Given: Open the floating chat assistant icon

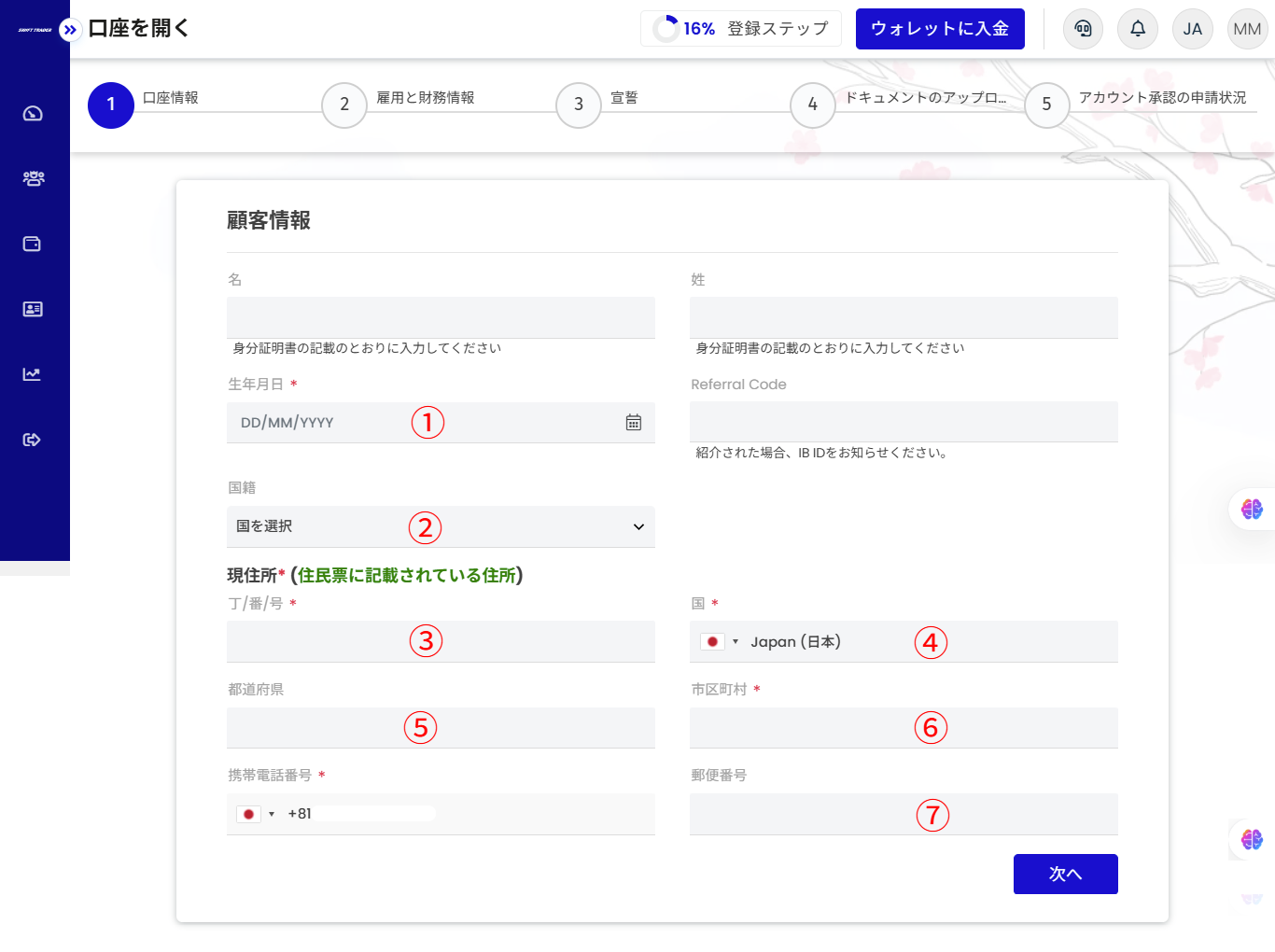Looking at the screenshot, I should click(x=1254, y=510).
